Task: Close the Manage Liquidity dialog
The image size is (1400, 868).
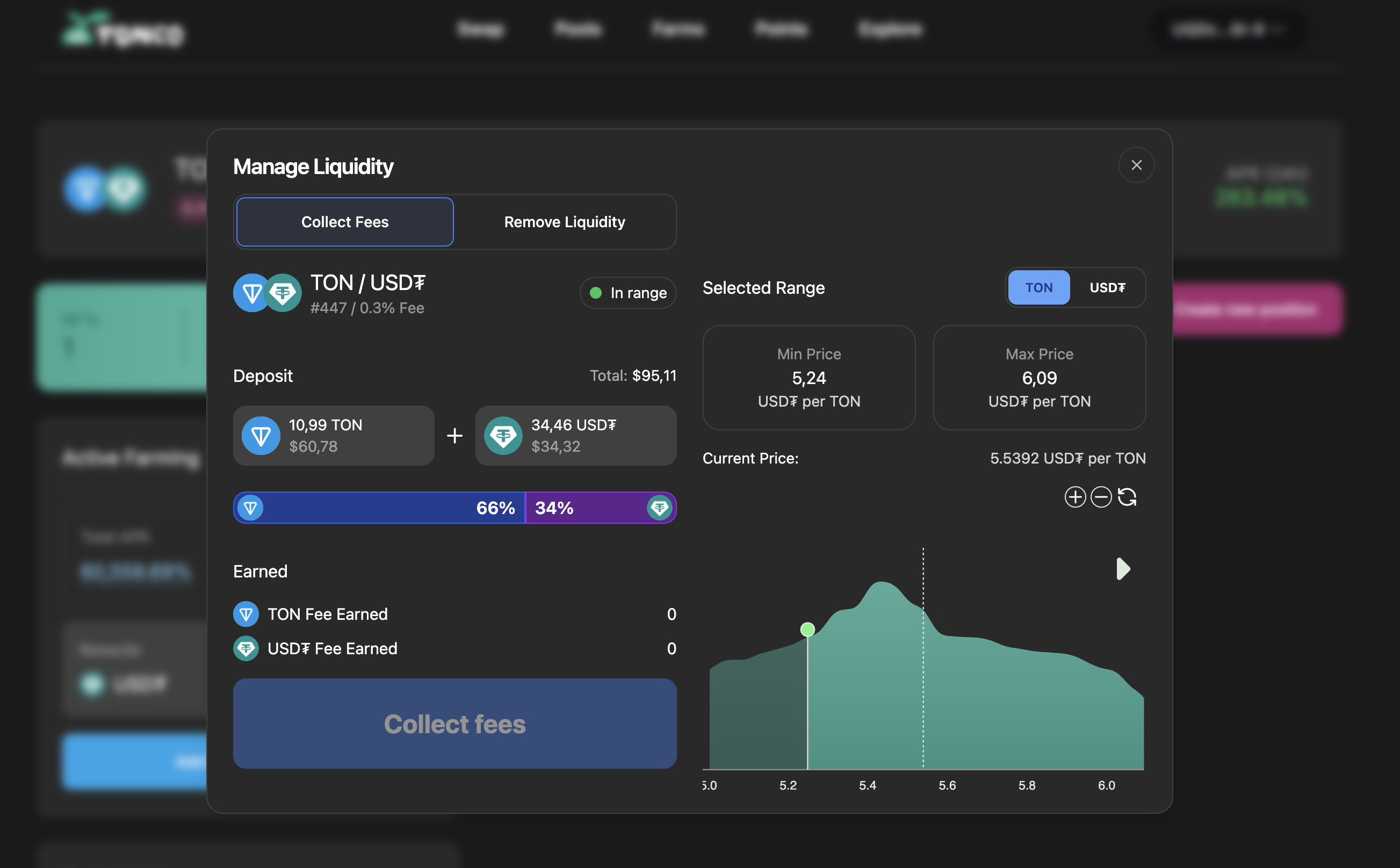Action: [x=1136, y=165]
